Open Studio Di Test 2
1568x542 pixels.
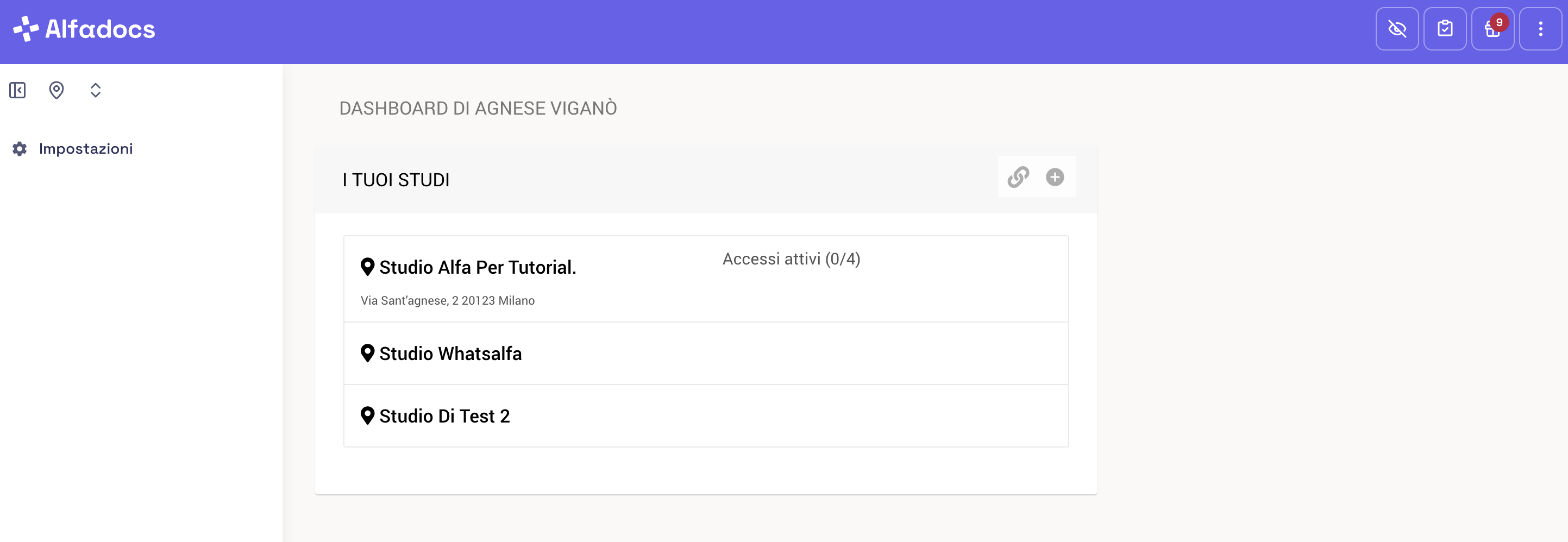pos(706,416)
